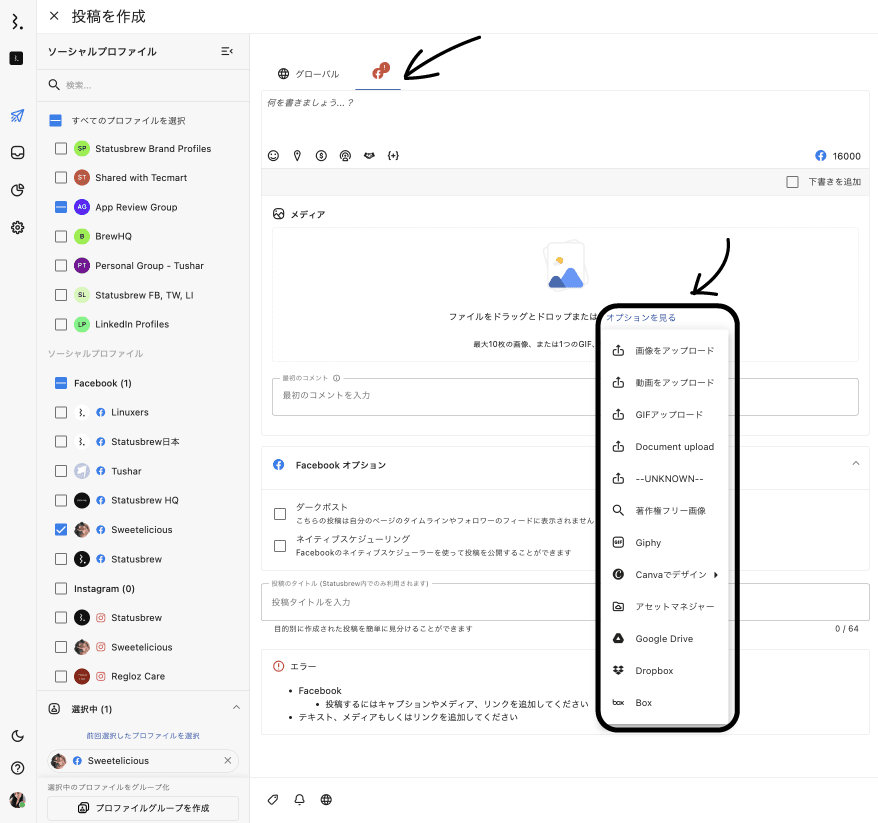Select Google Drive from the options menu

[664, 639]
